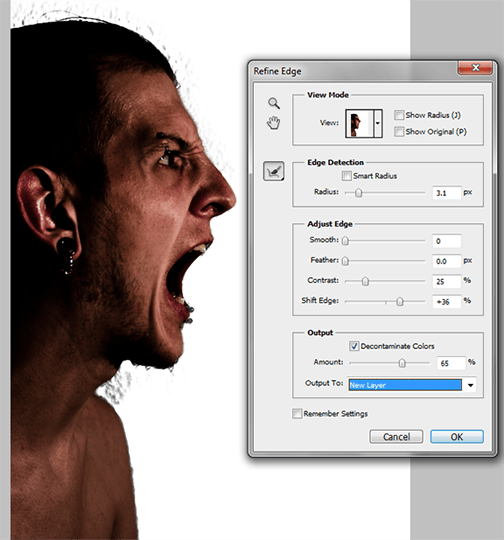Click the OK button
The height and width of the screenshot is (540, 504).
pyautogui.click(x=457, y=437)
